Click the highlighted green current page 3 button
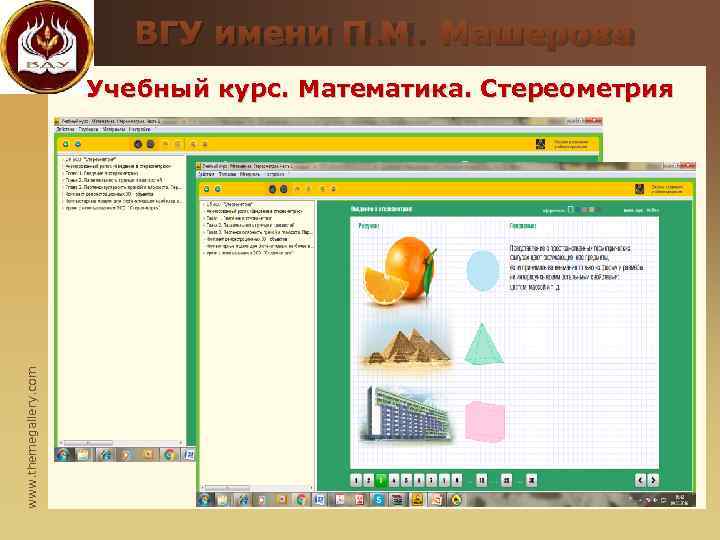The height and width of the screenshot is (540, 720). [x=381, y=480]
